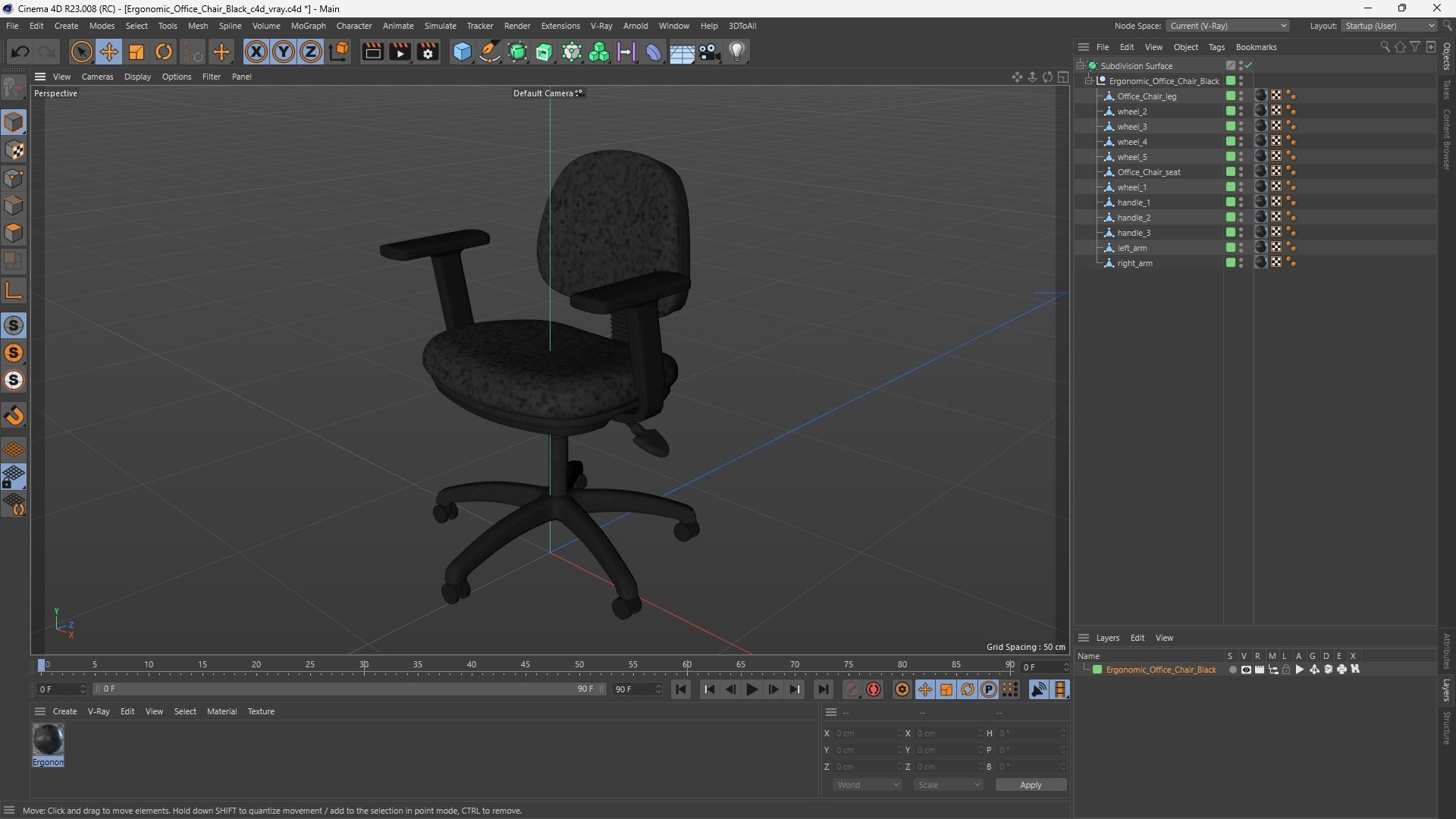Click the Objects panel search magnifier
Image resolution: width=1456 pixels, height=819 pixels.
point(1385,47)
